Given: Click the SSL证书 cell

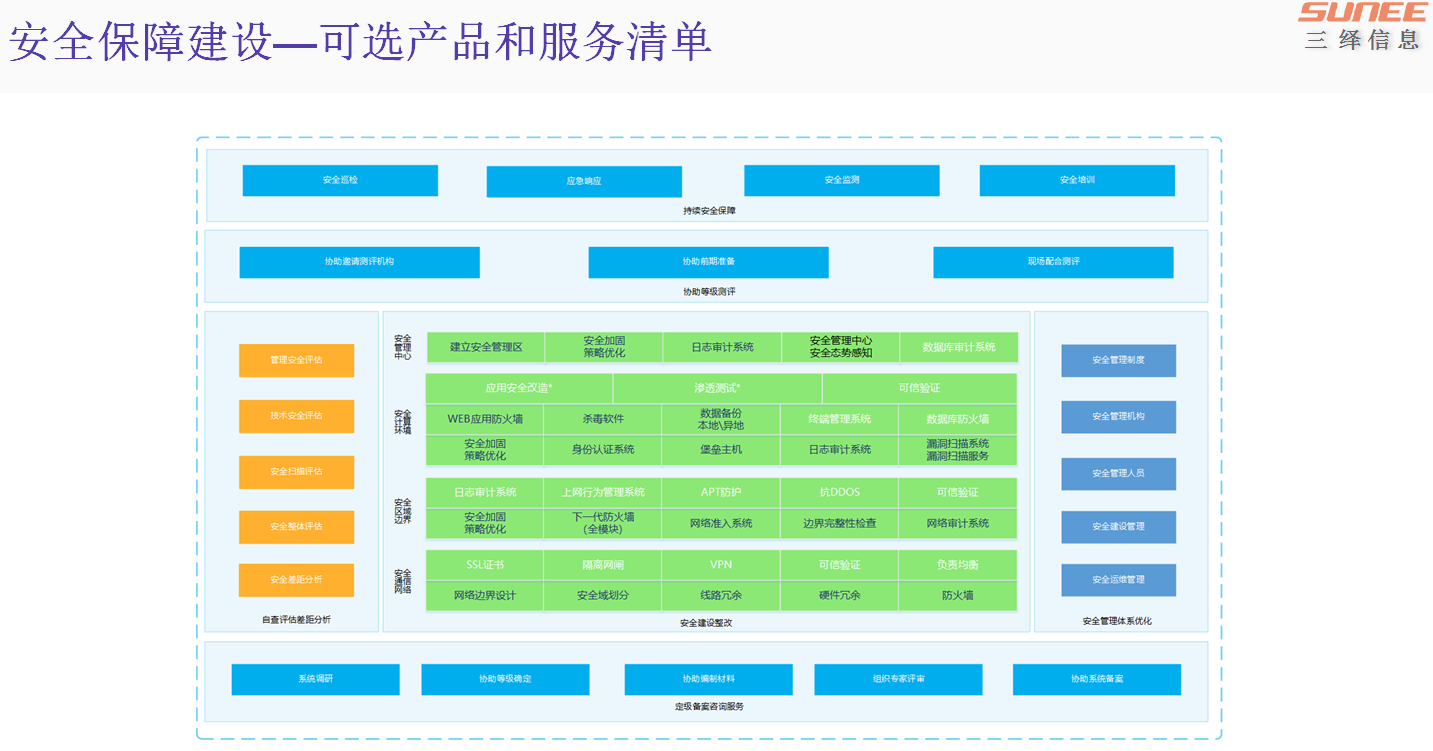Looking at the screenshot, I should (x=485, y=565).
